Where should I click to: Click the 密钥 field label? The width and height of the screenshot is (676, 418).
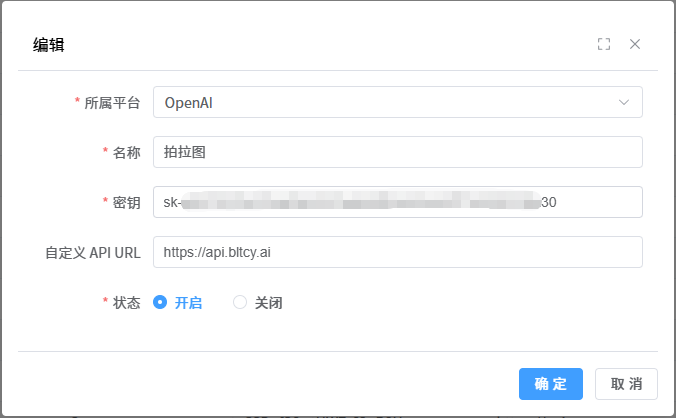pos(126,203)
